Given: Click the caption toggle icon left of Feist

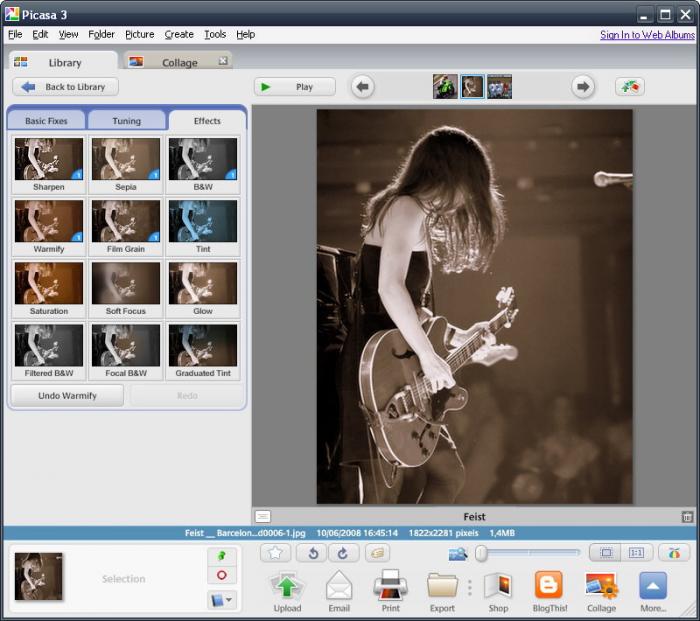Looking at the screenshot, I should pos(262,517).
